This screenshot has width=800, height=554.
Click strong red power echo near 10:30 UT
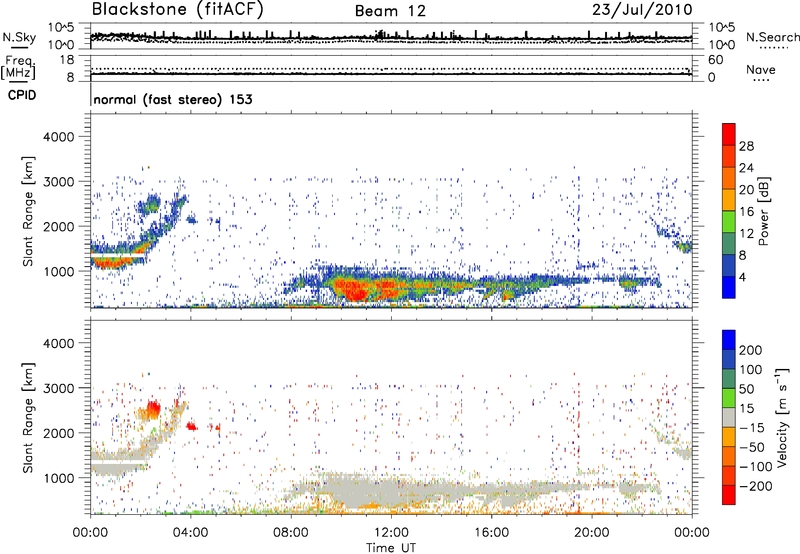pyautogui.click(x=357, y=291)
